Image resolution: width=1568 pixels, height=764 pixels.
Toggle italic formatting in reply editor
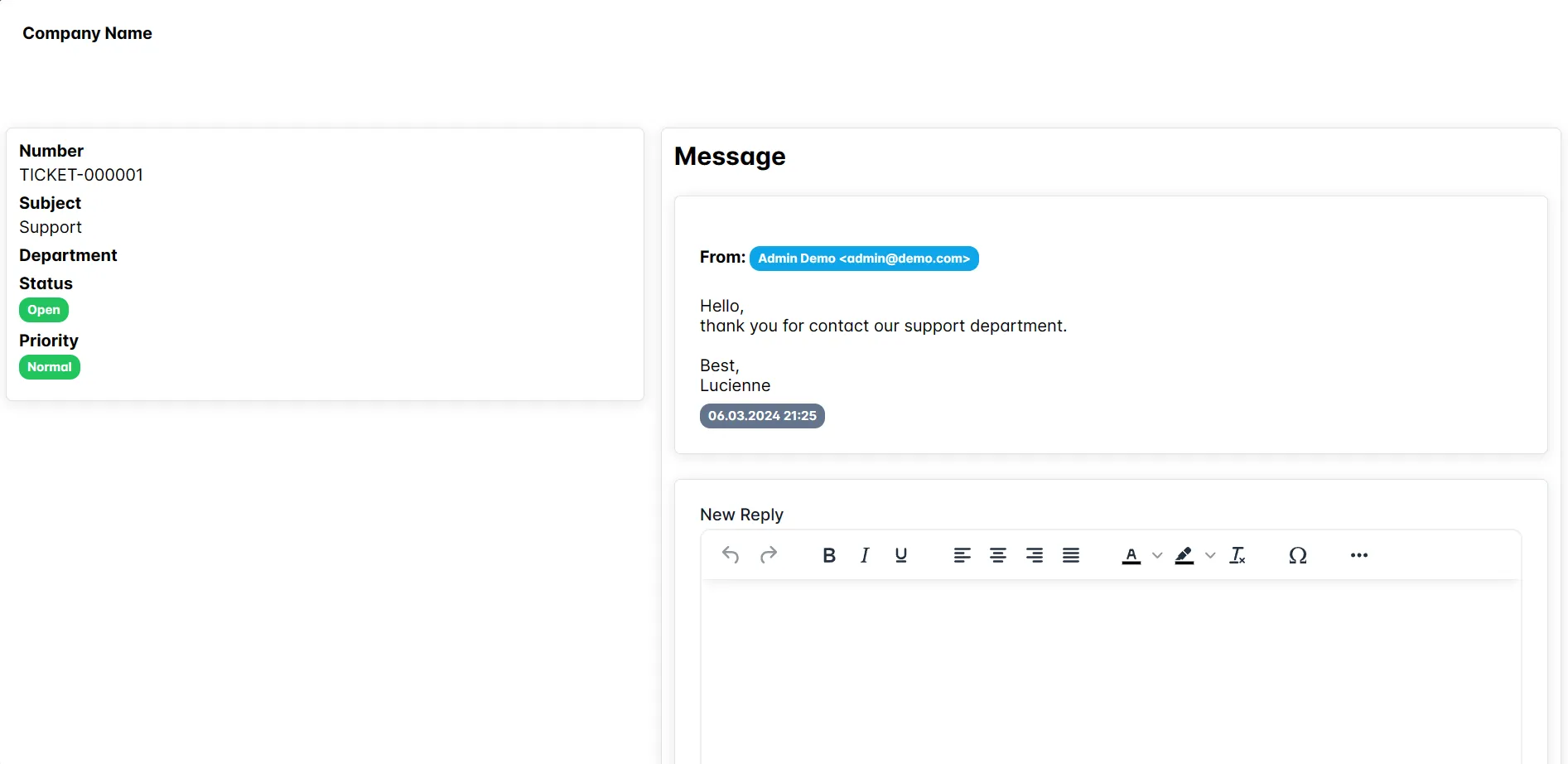[x=865, y=555]
